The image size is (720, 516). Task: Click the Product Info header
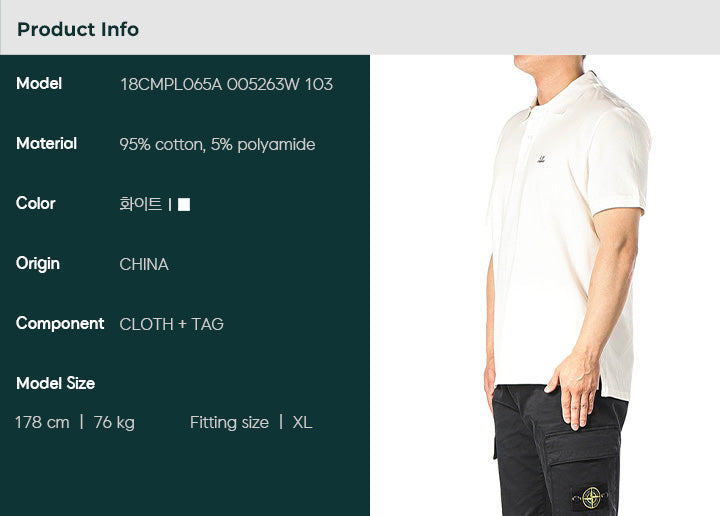point(78,29)
